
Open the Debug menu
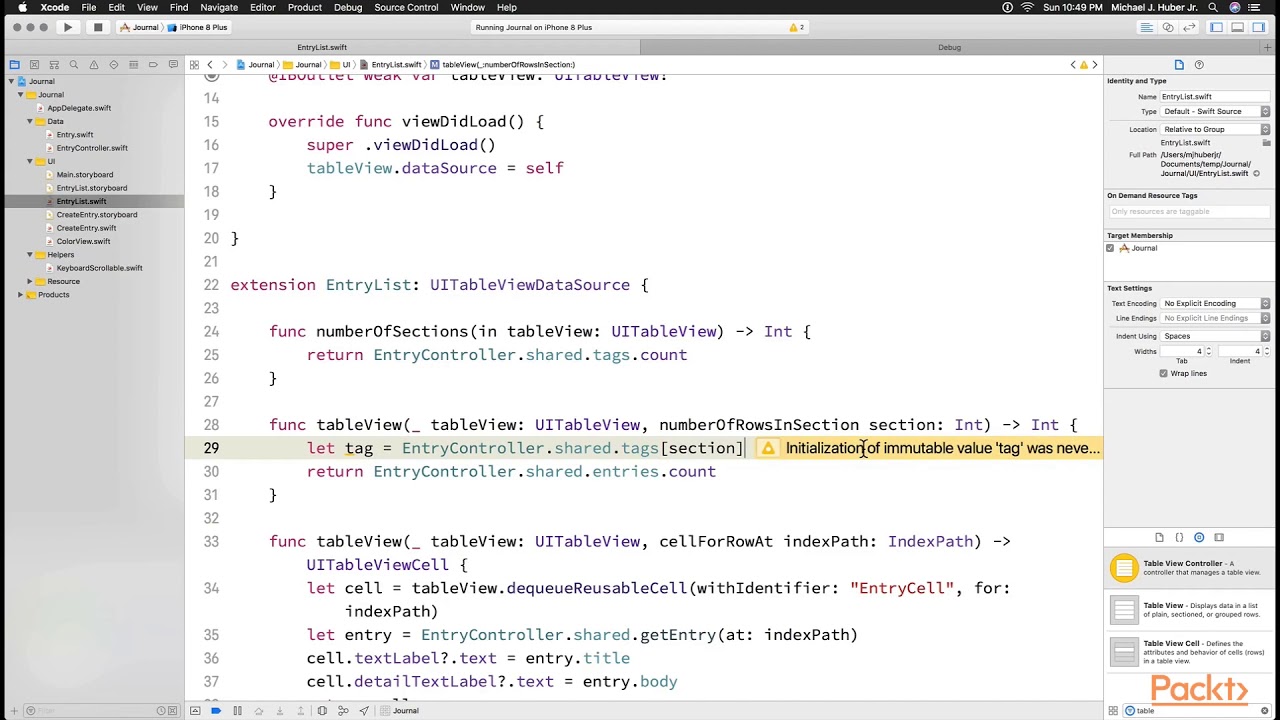tap(348, 7)
